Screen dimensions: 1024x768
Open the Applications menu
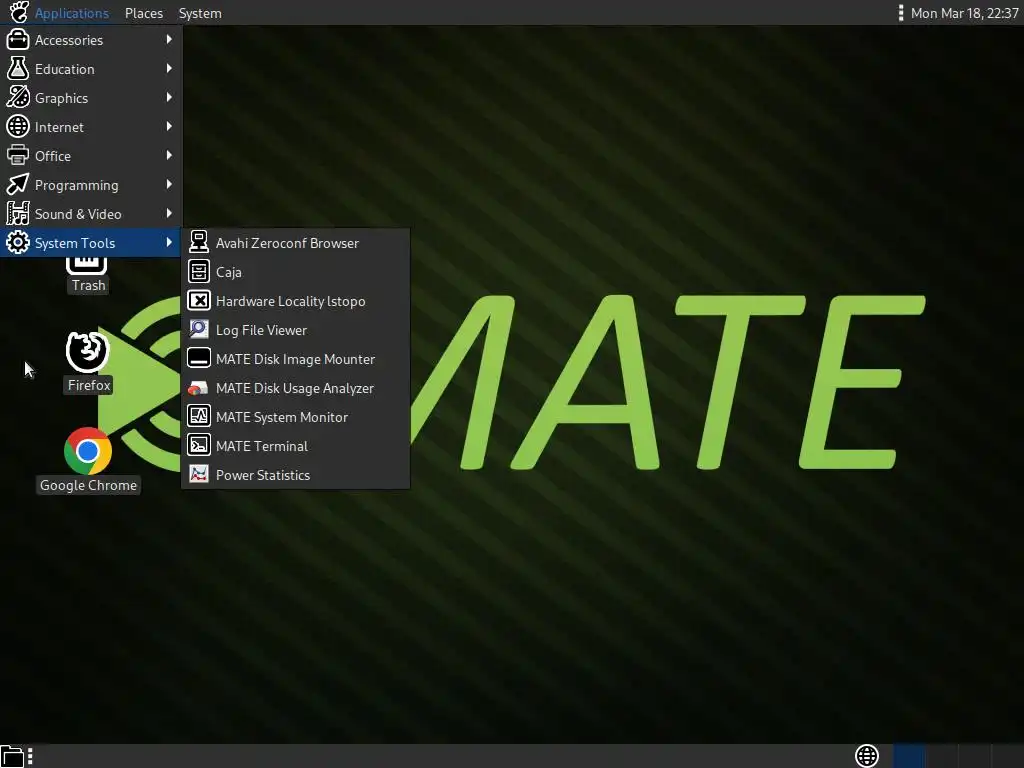click(71, 13)
